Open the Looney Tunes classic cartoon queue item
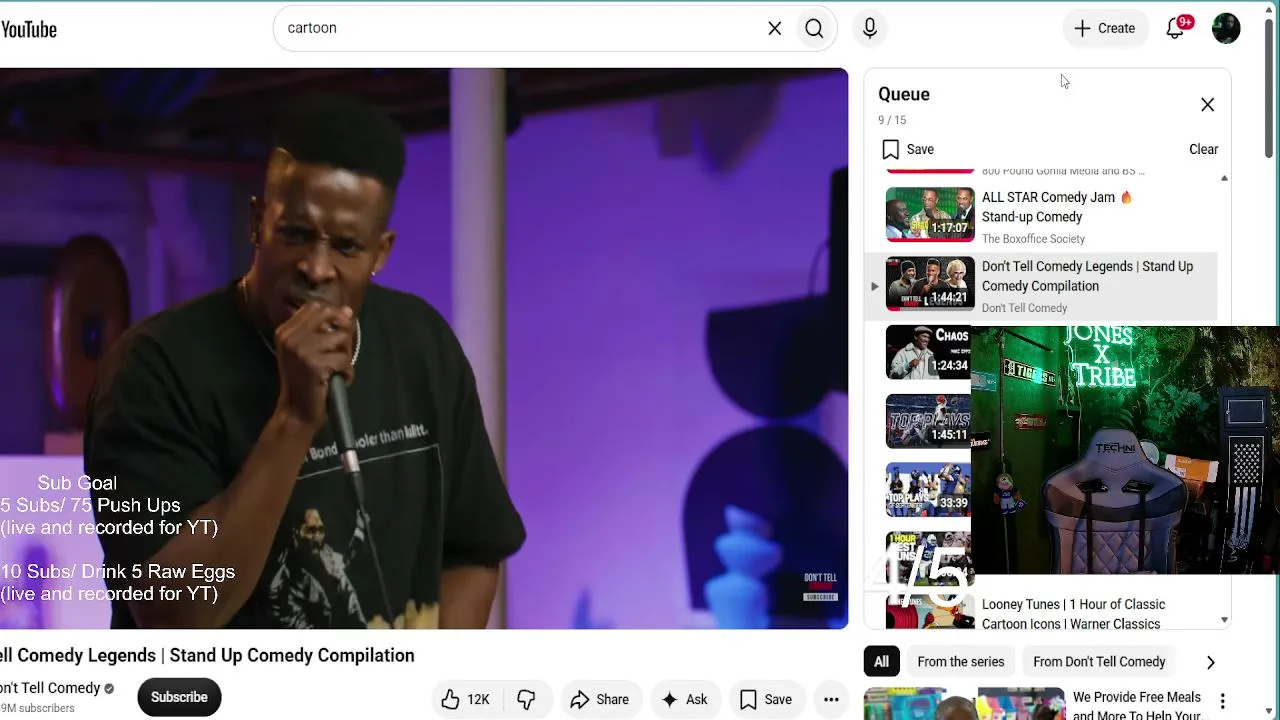Viewport: 1280px width, 720px height. 1073,613
